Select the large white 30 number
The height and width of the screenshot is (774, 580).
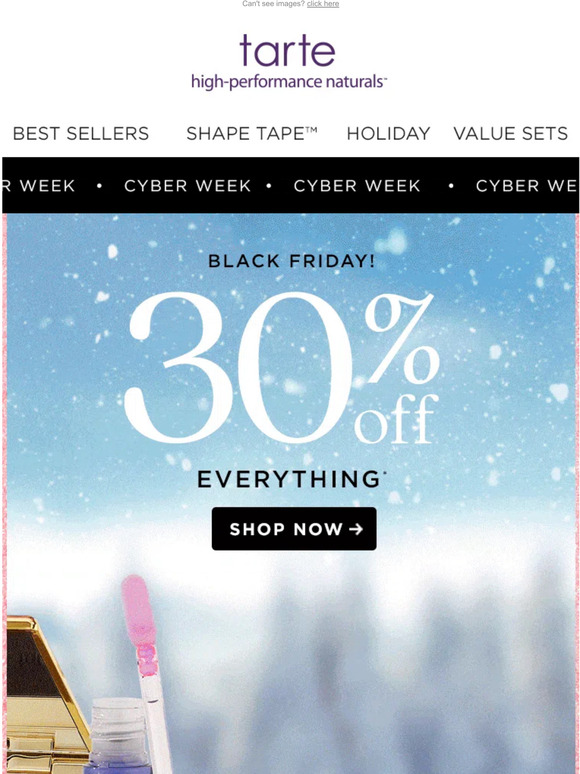point(238,367)
